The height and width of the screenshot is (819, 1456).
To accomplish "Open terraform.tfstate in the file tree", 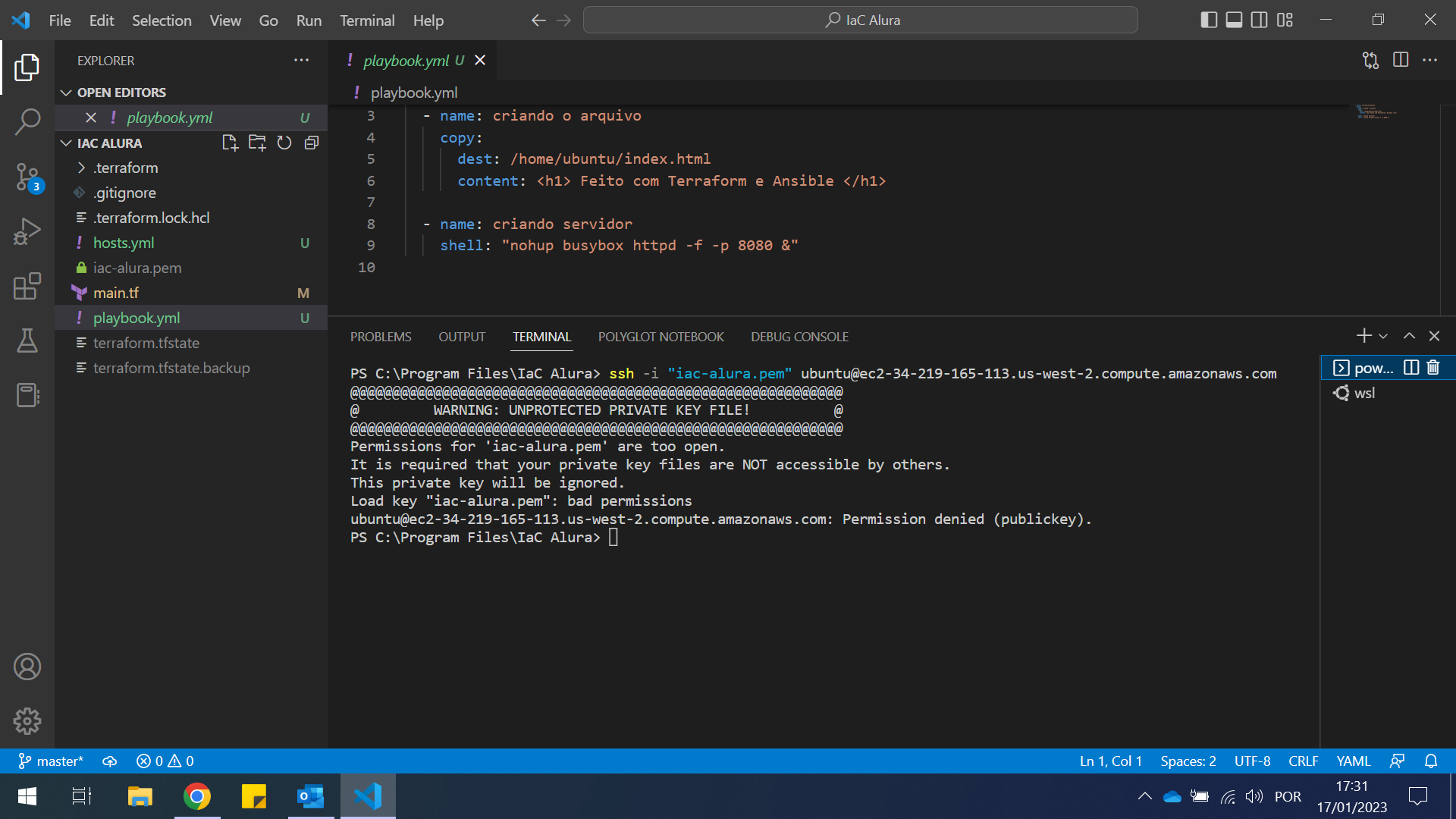I will point(146,343).
